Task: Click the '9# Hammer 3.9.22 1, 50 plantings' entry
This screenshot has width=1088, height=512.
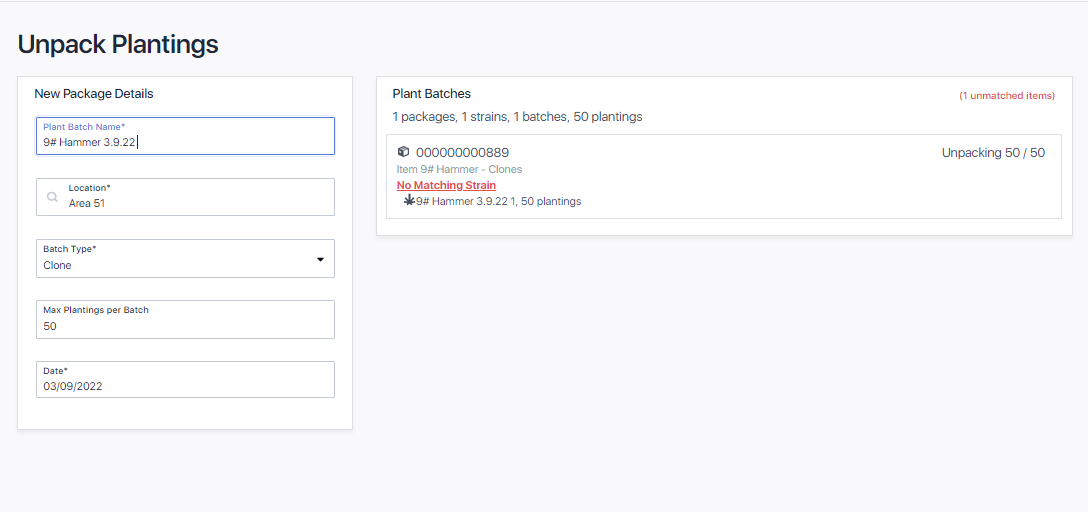Action: (498, 201)
